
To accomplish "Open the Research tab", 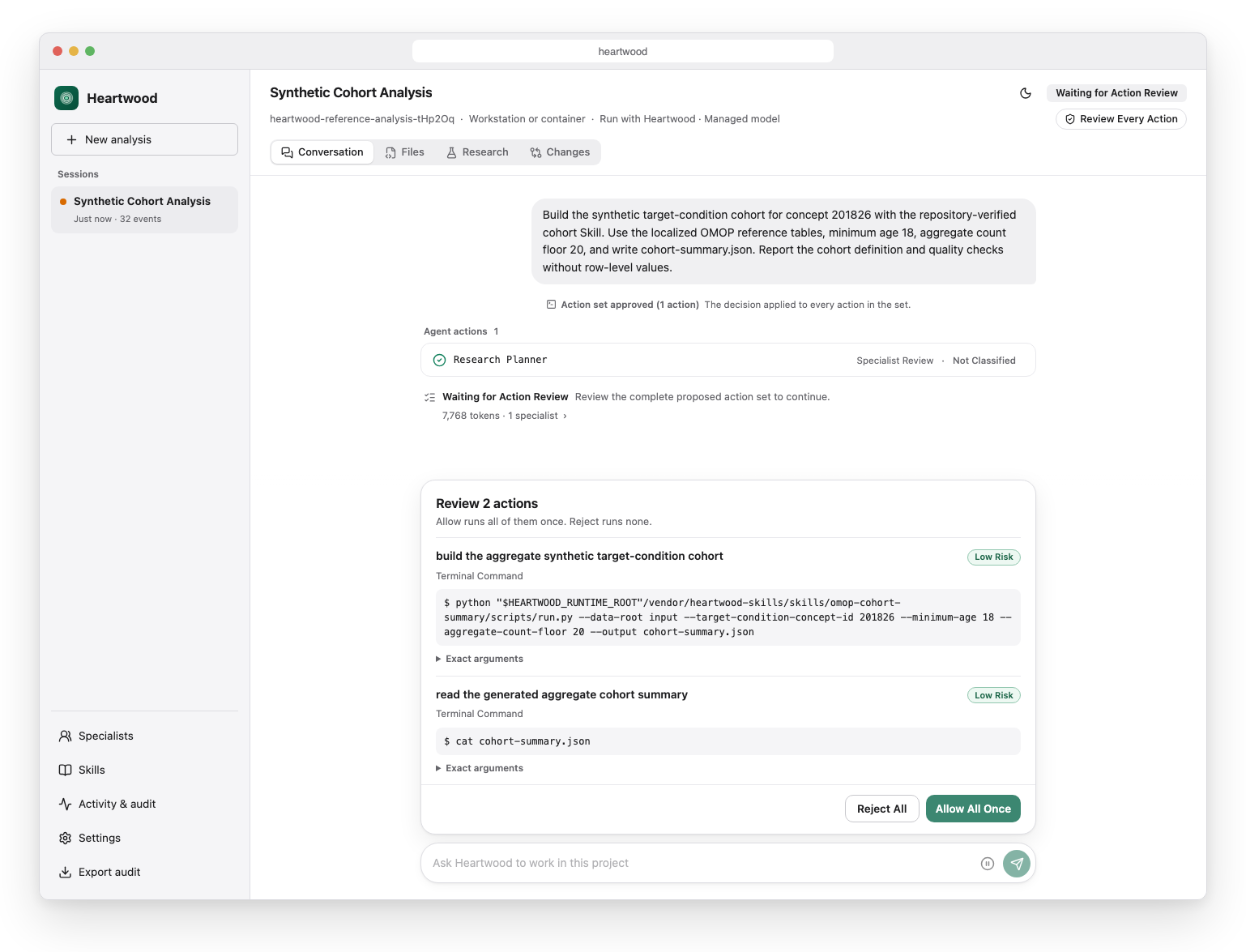I will pos(478,152).
